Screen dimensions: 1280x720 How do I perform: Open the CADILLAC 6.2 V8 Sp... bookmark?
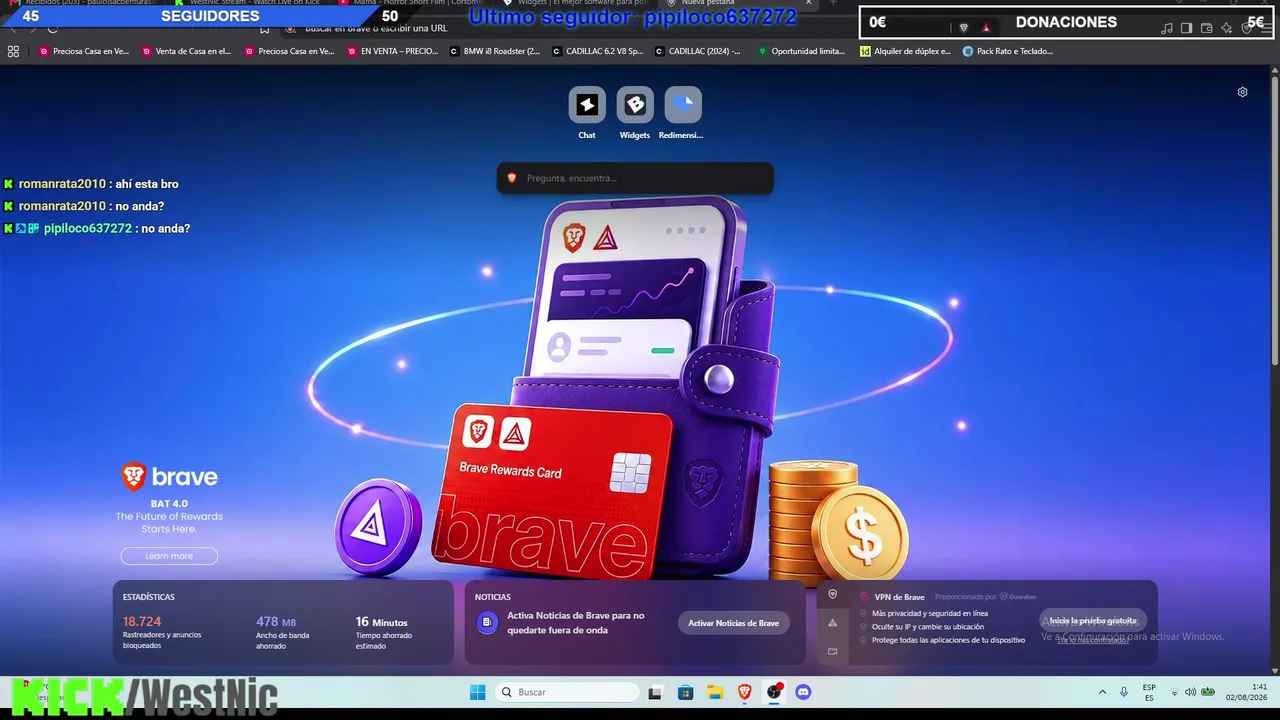pos(597,51)
